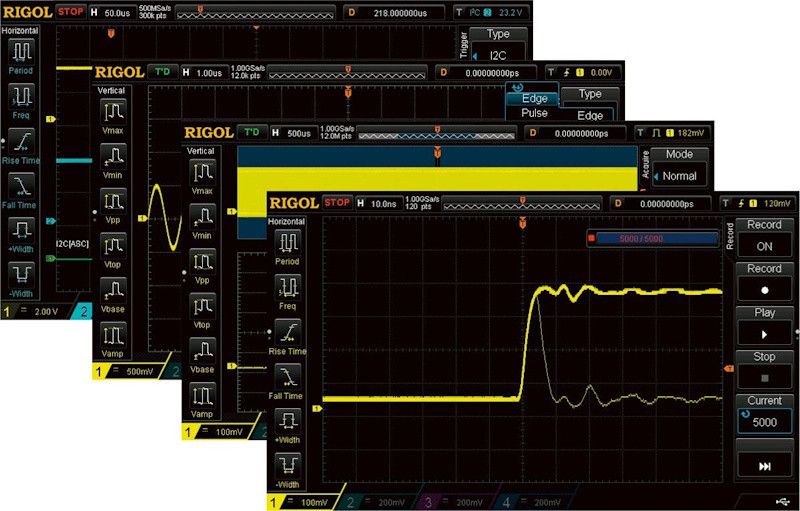Select the Fall Time icon in the front window

(288, 381)
